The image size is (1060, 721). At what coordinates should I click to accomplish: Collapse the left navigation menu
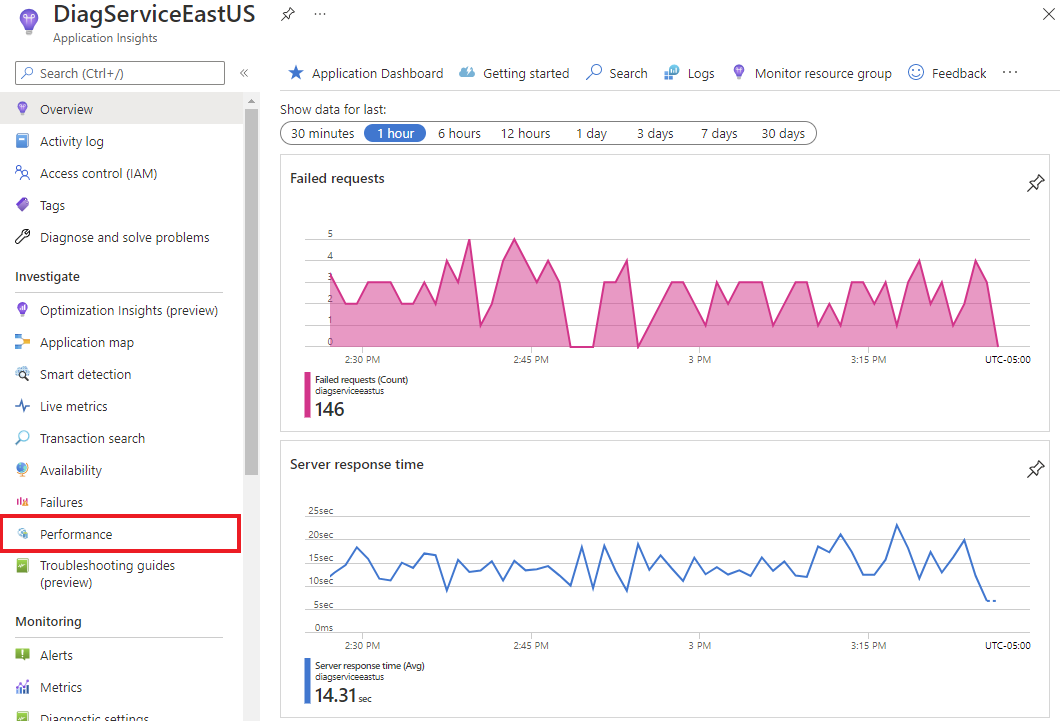(244, 73)
